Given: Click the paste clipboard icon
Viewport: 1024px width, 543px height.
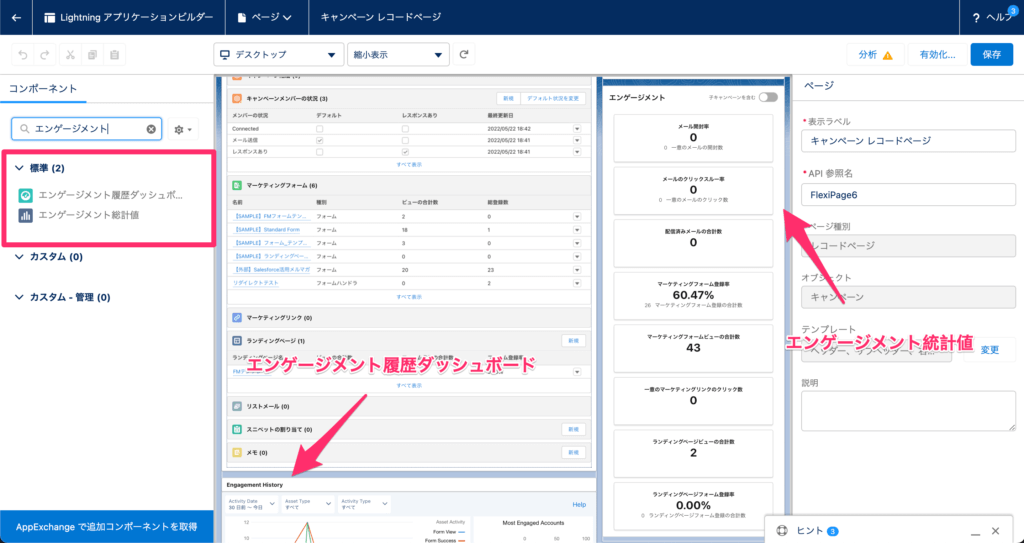Looking at the screenshot, I should pyautogui.click(x=115, y=55).
